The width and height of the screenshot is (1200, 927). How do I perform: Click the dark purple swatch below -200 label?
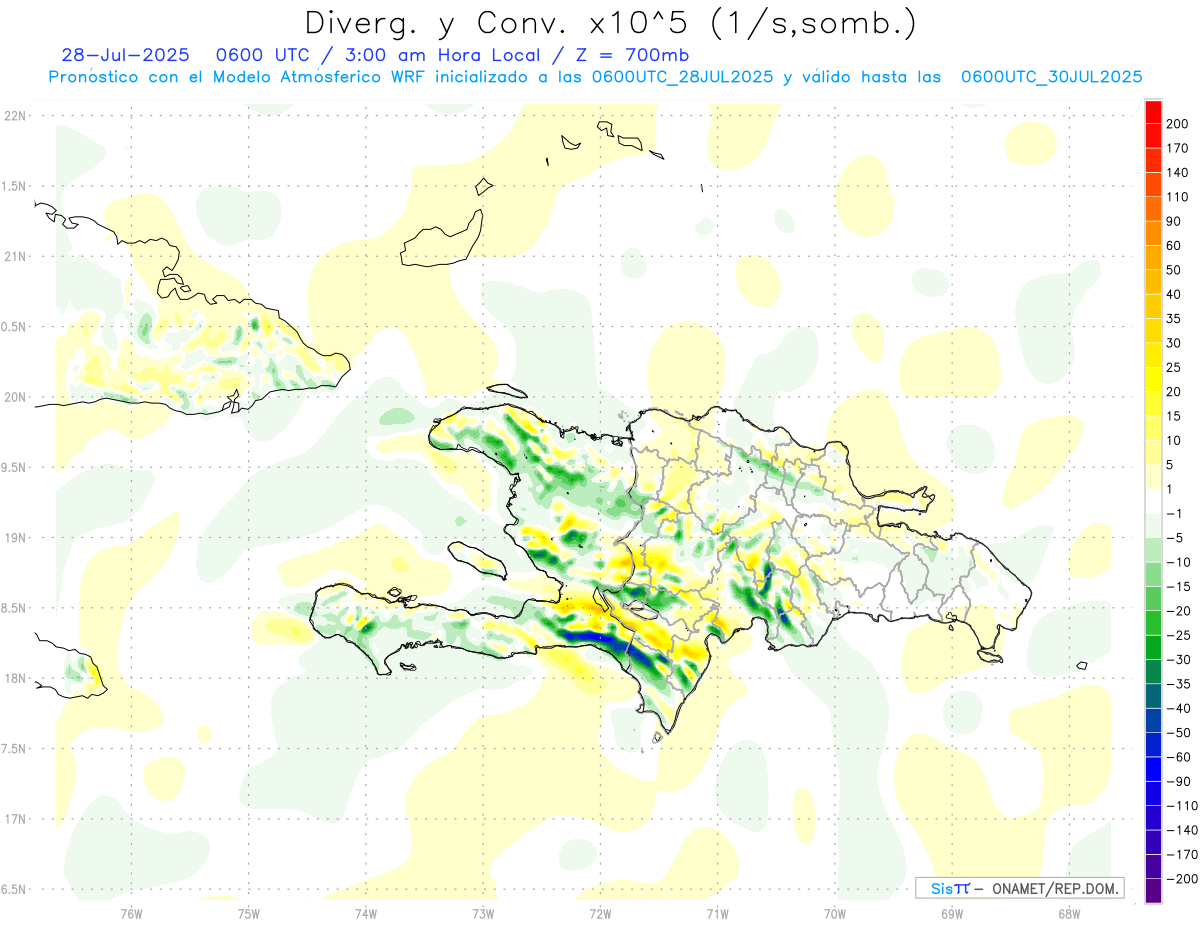tap(1154, 890)
